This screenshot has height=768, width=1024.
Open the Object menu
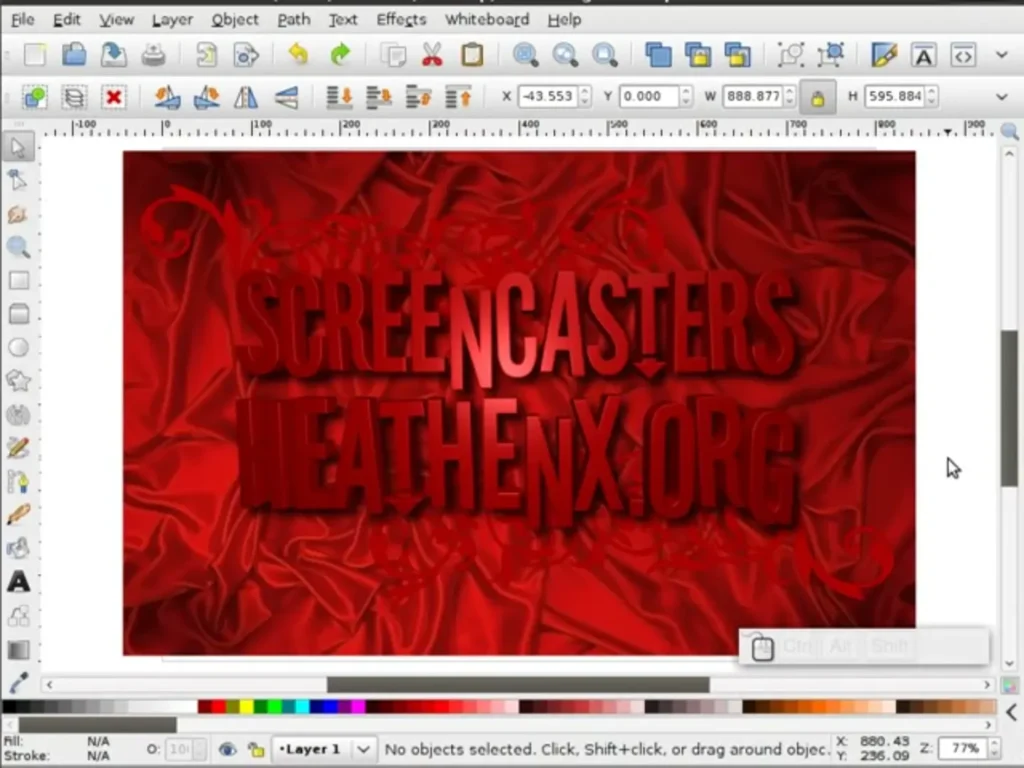(x=235, y=20)
